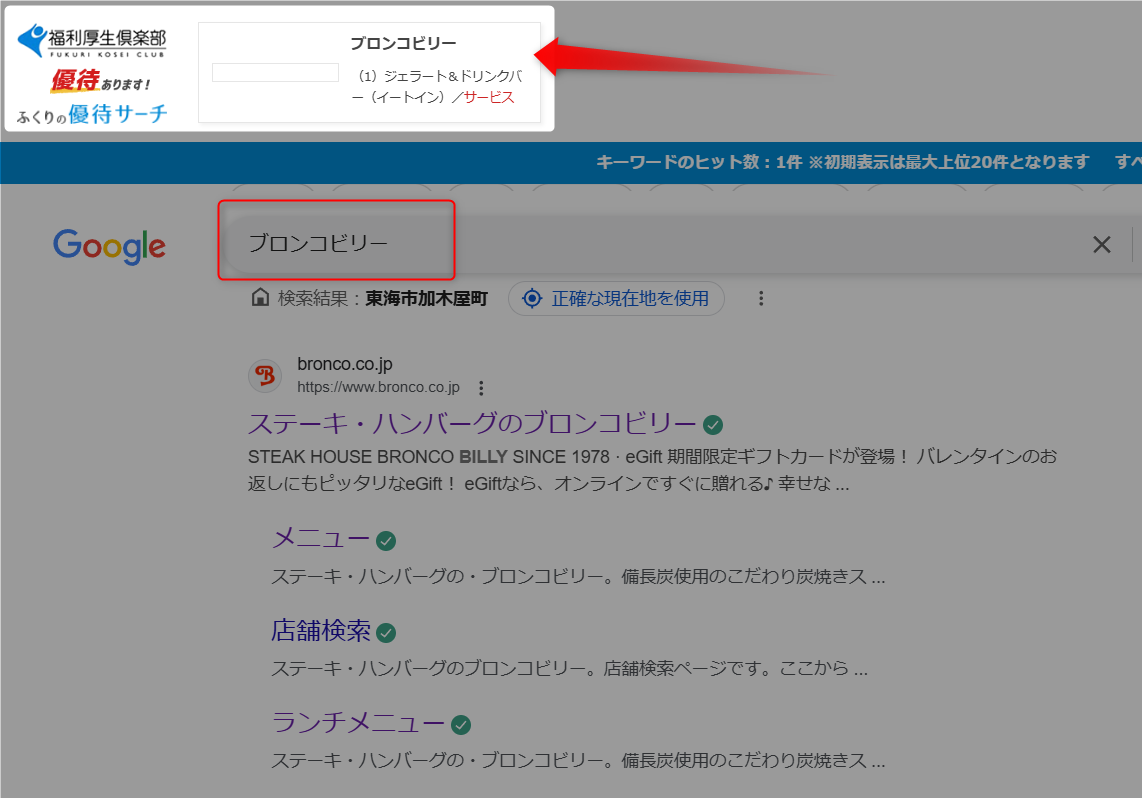Open the ステーキ・ハンバーグのブロンコビリー result

tap(472, 423)
